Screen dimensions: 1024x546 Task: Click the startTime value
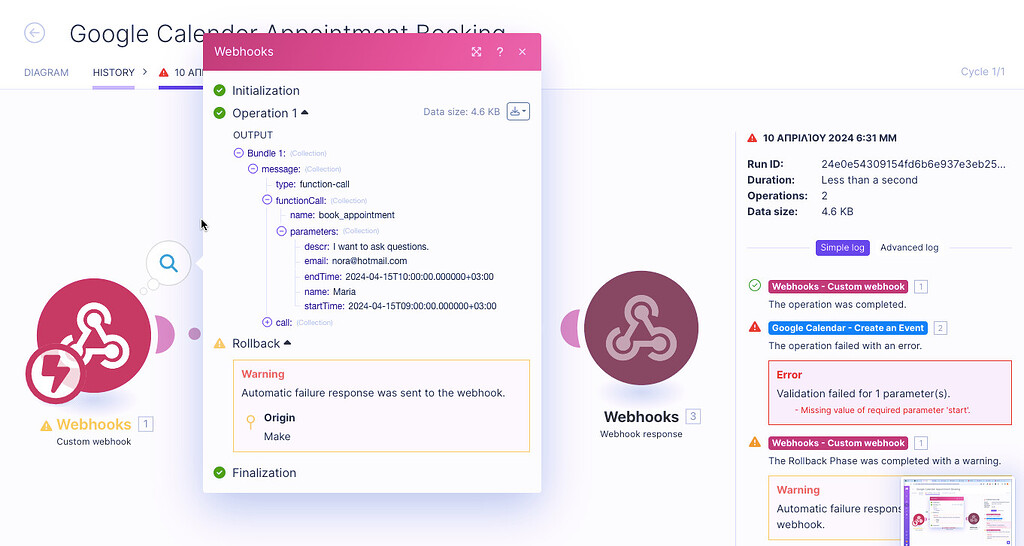(423, 306)
